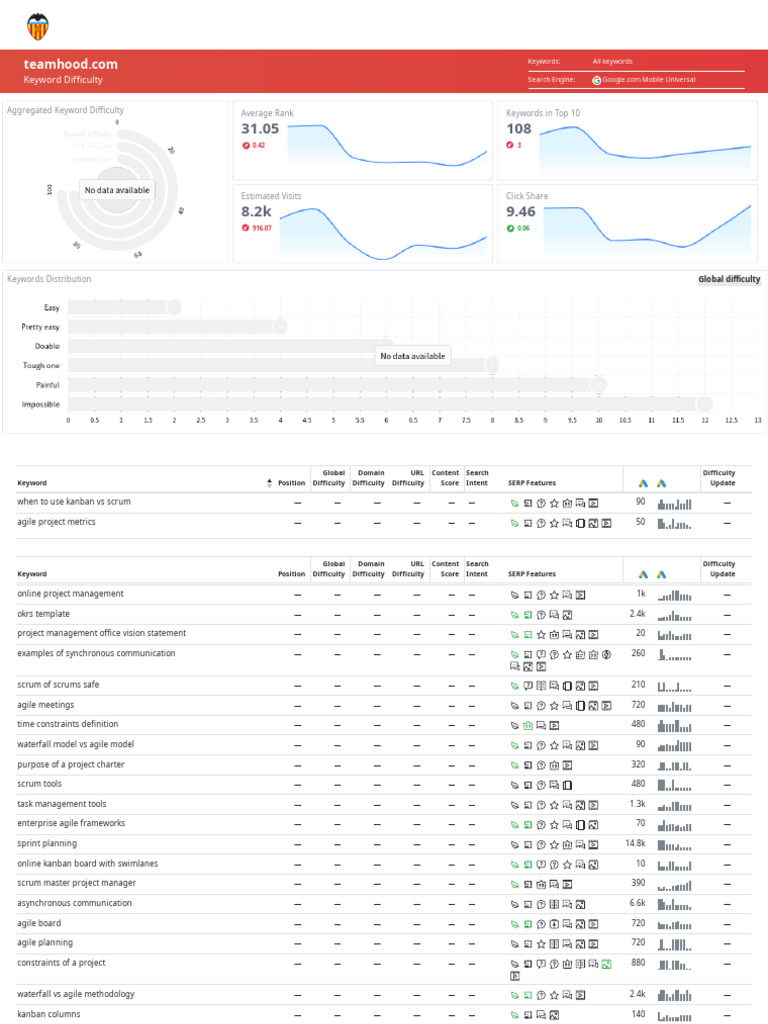Viewport: 768px width, 1024px height.
Task: Click the Search Intent header in the second table
Action: point(477,569)
